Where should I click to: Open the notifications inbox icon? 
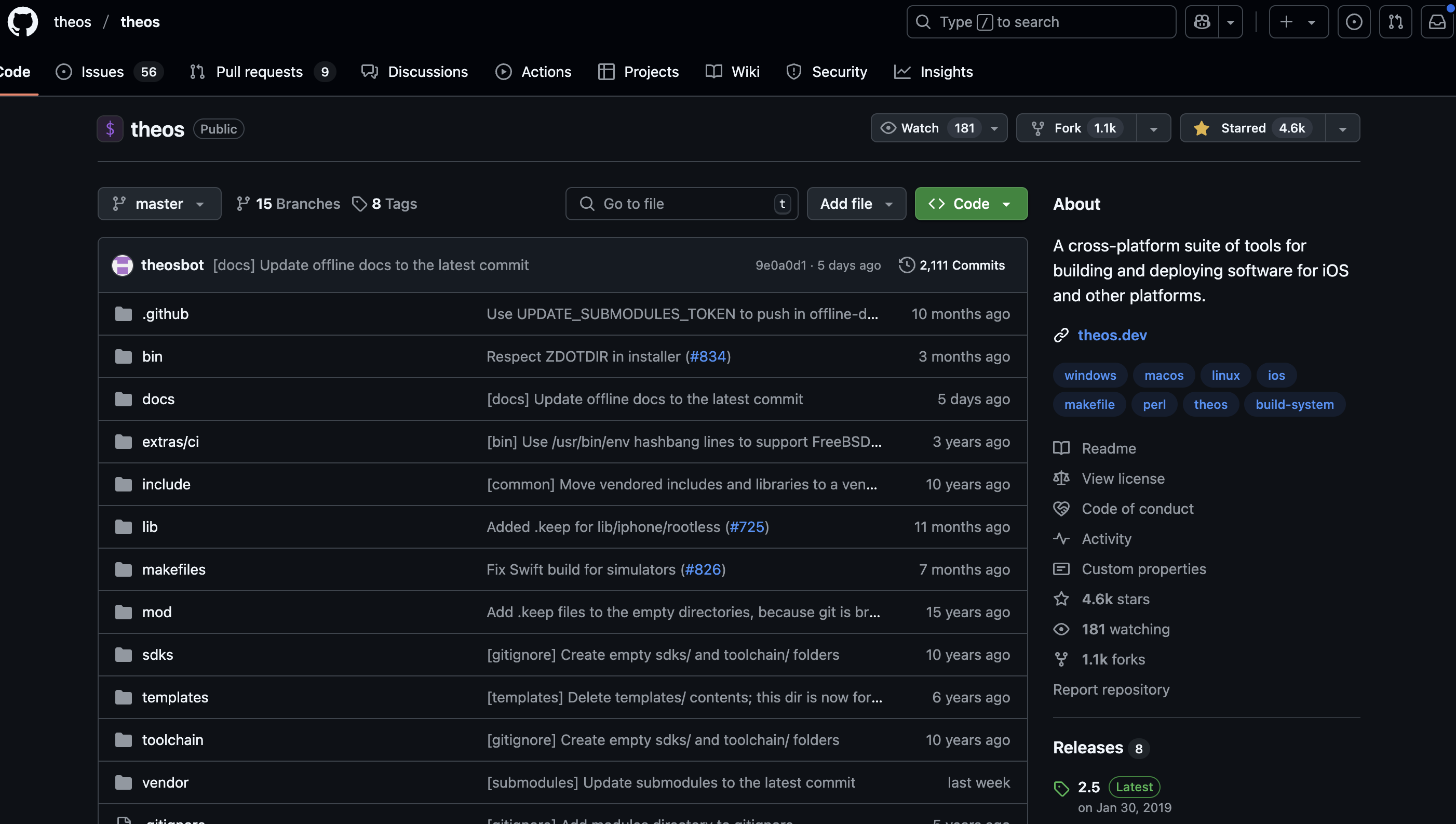tap(1437, 22)
